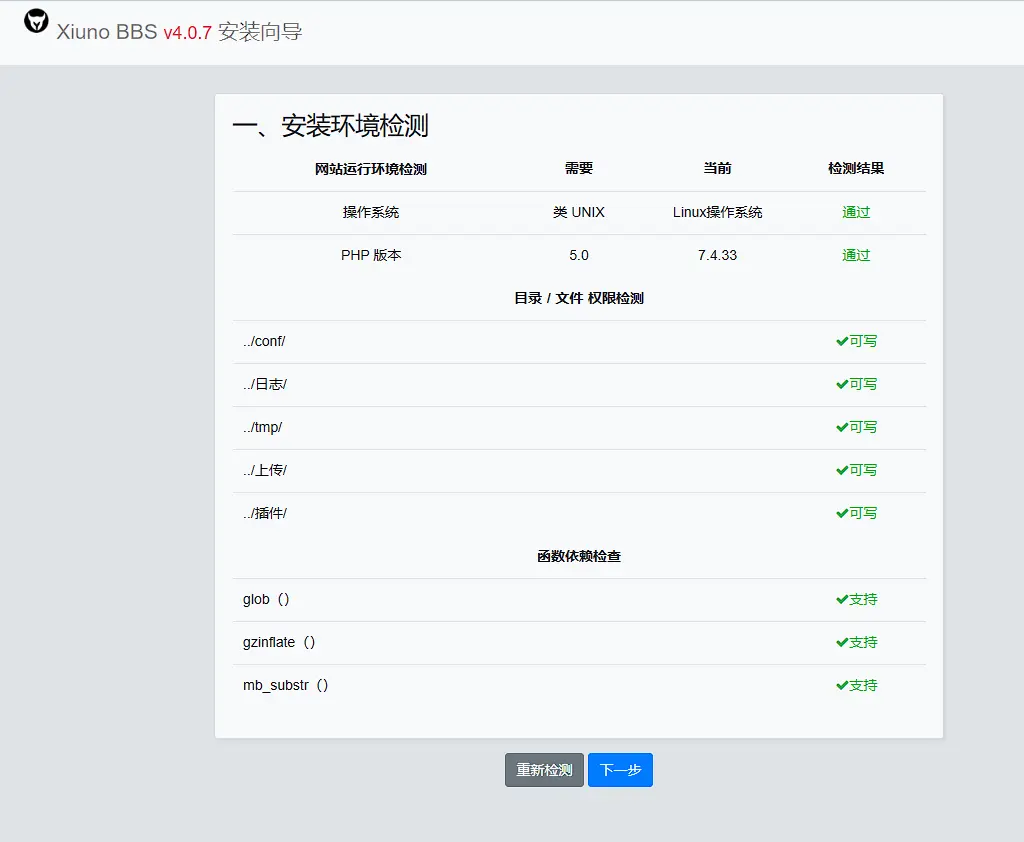
Task: Click the green checkmark for ../tmp/
Action: pyautogui.click(x=842, y=427)
